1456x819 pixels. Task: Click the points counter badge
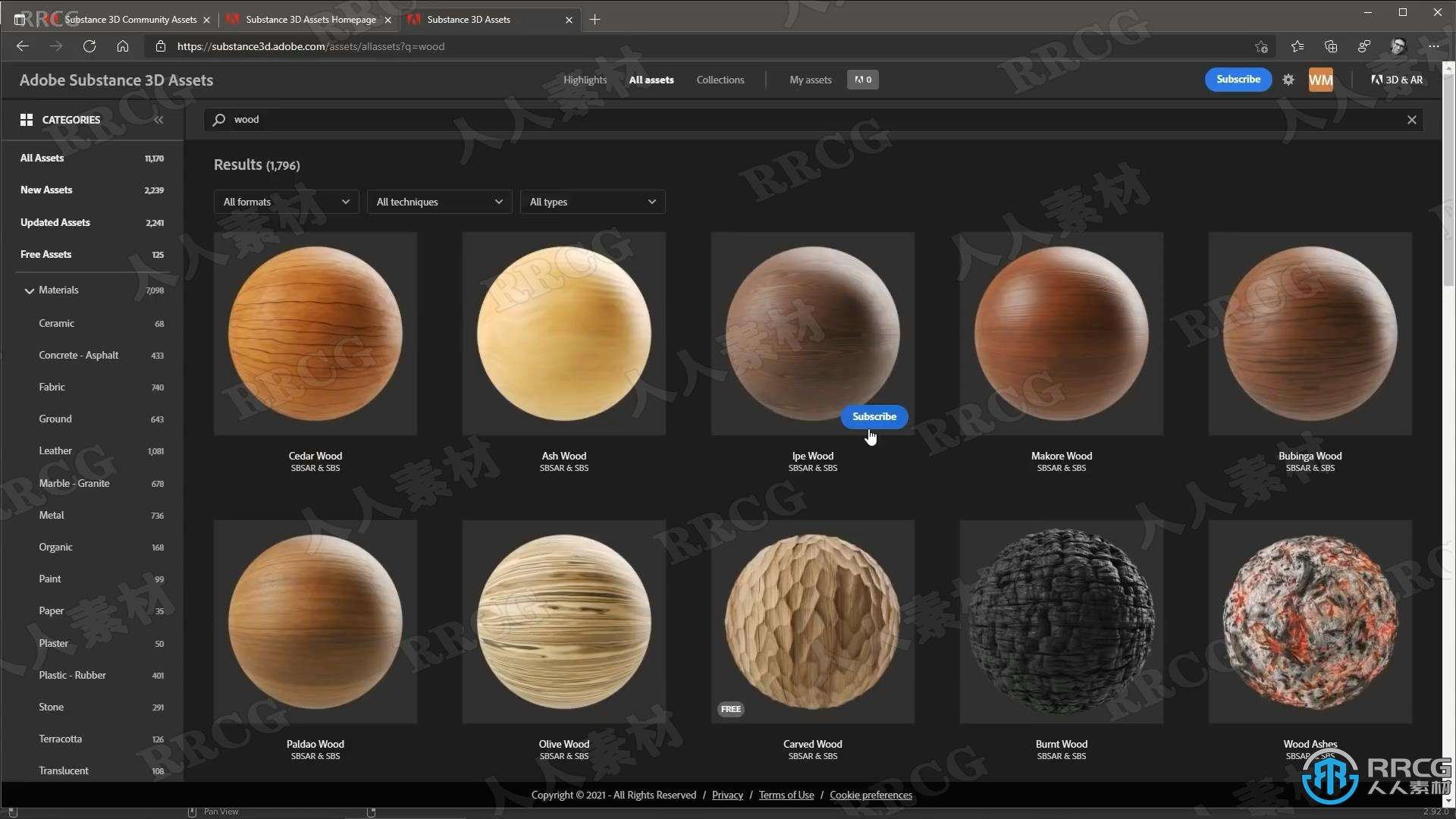coord(863,80)
